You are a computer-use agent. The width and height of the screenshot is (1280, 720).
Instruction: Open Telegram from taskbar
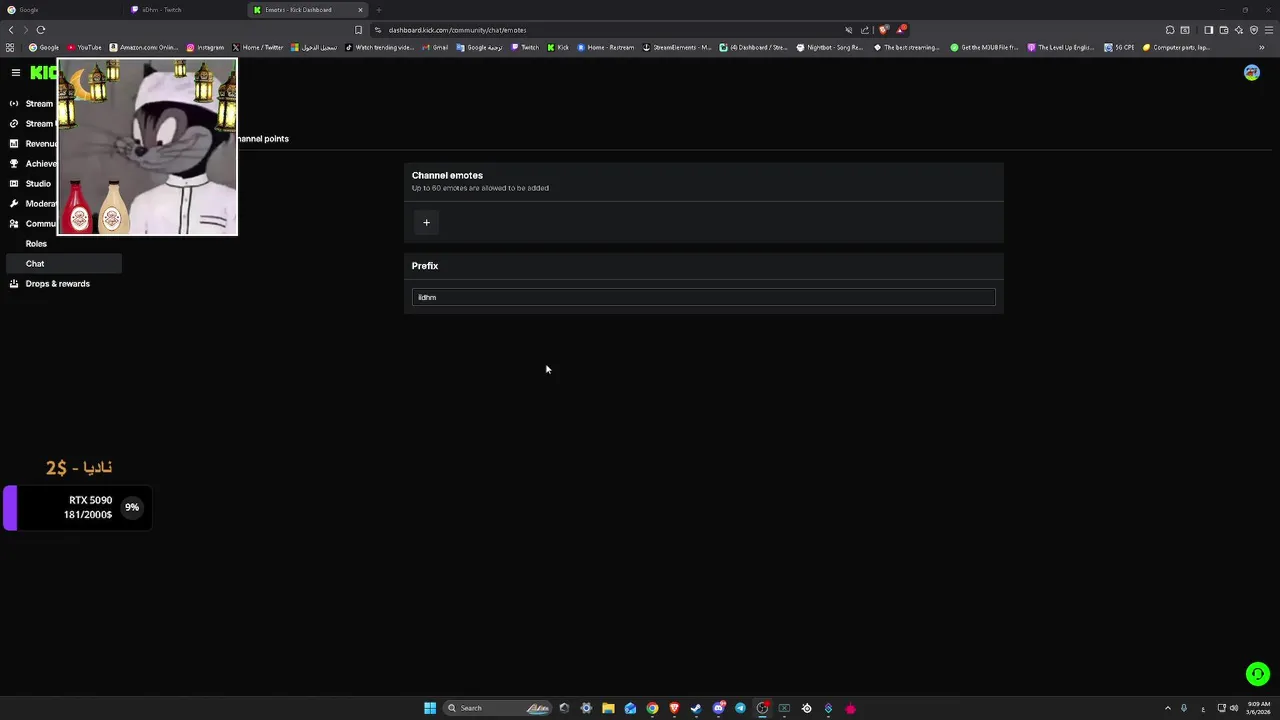pos(740,708)
